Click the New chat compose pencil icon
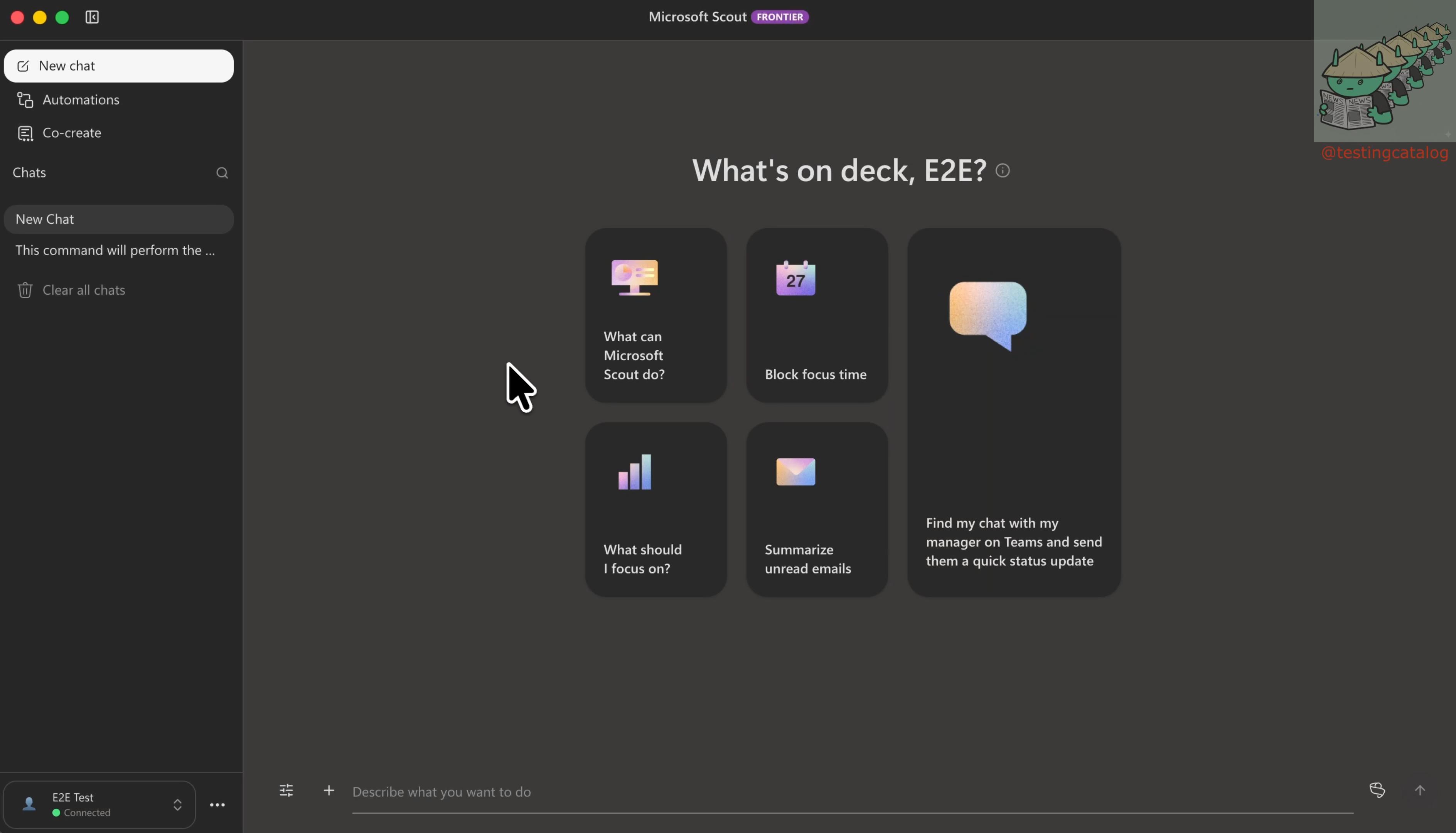The width and height of the screenshot is (1456, 833). click(x=23, y=66)
